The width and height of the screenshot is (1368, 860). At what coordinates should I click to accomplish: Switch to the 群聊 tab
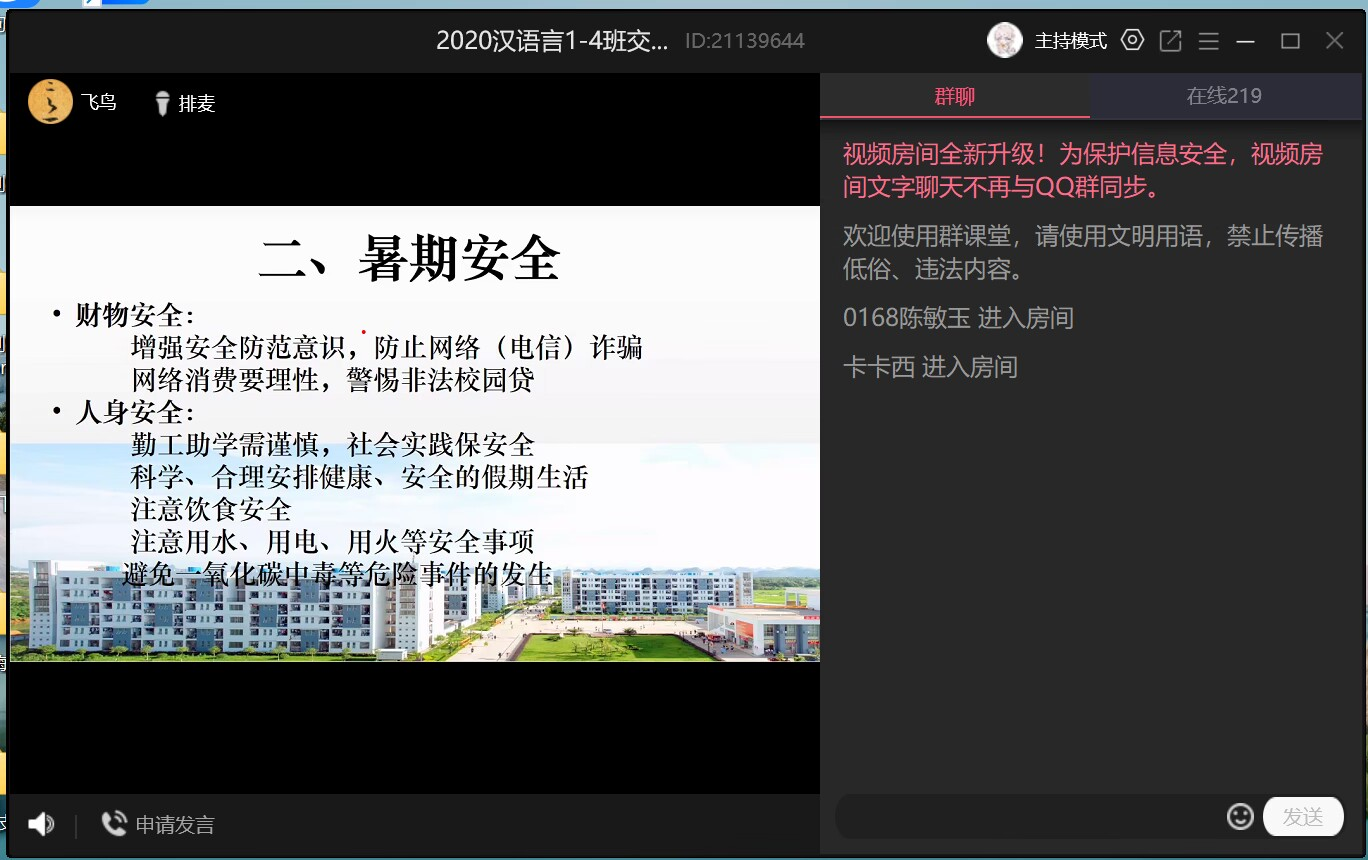coord(954,97)
